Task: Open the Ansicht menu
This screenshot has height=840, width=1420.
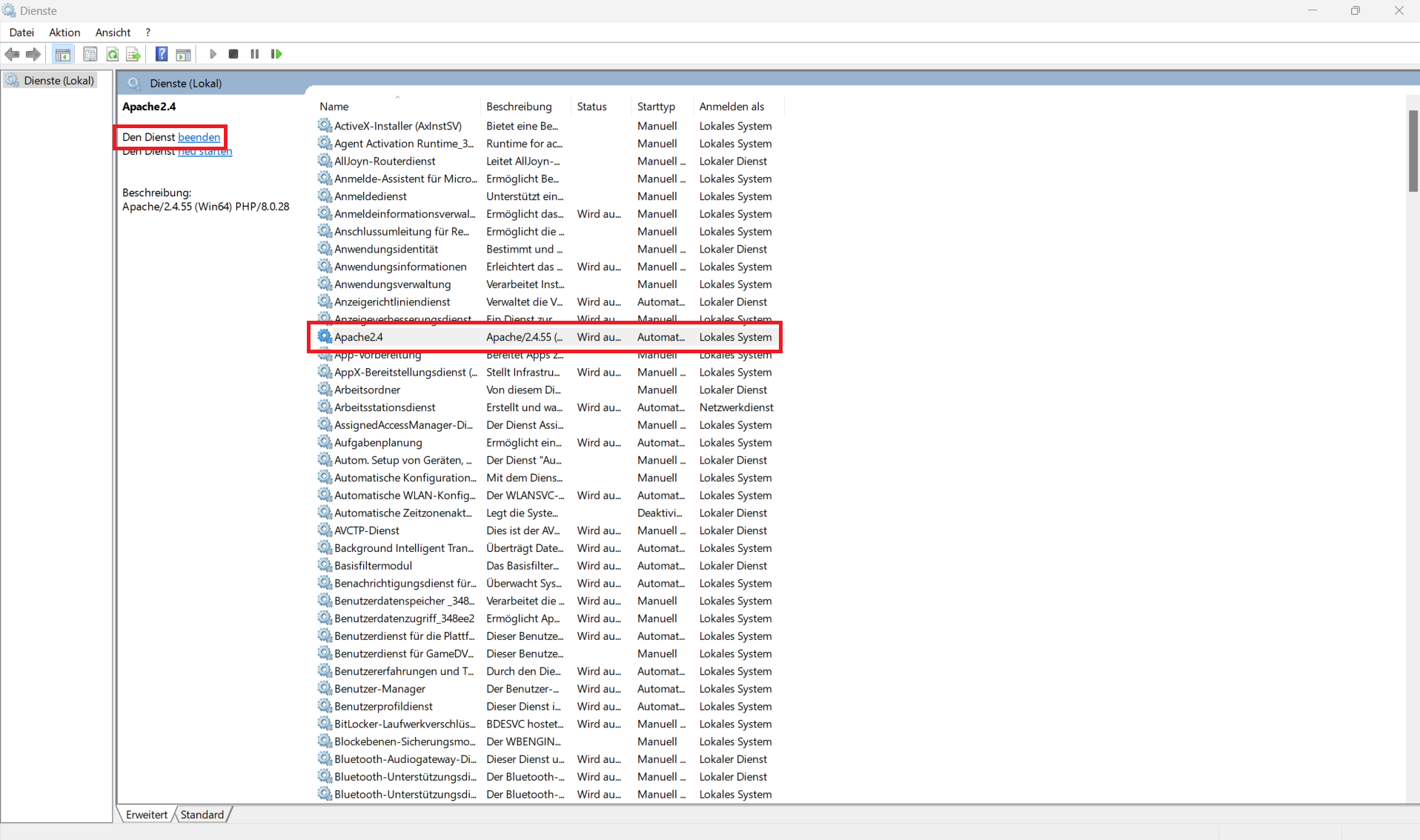Action: [113, 33]
